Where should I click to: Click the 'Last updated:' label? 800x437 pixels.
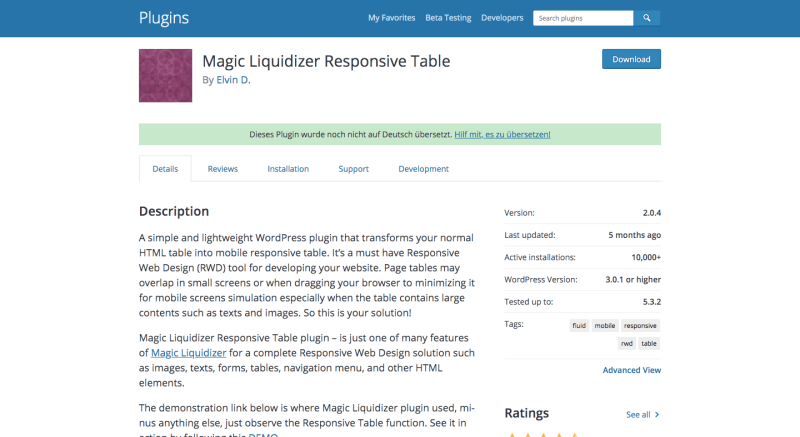point(530,235)
